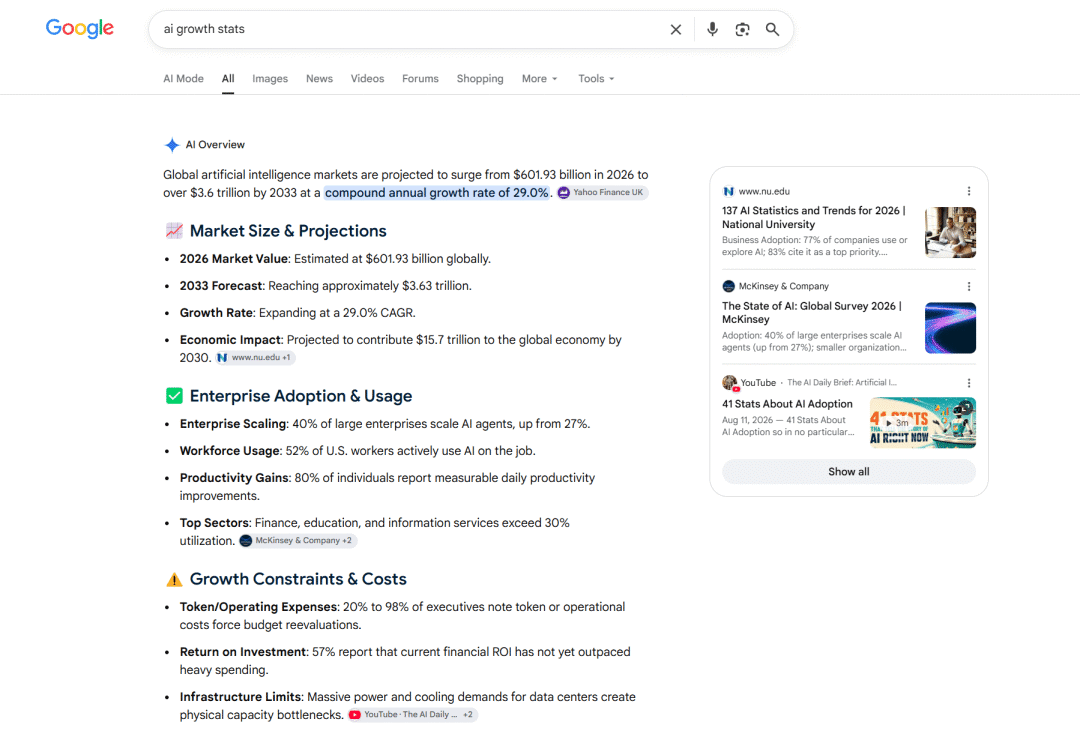Image resolution: width=1080 pixels, height=731 pixels.
Task: Open the McKinsey & Company +2 citation chip
Action: pos(298,541)
